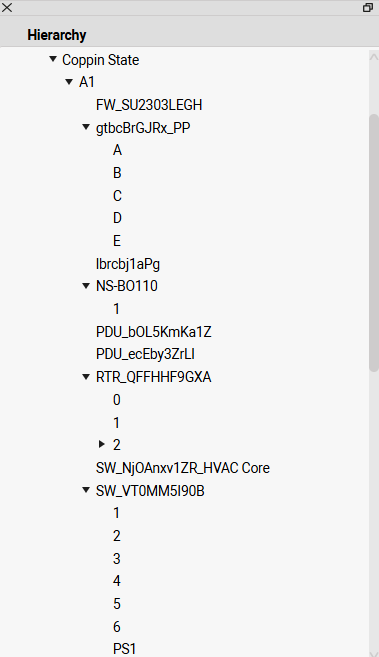Image resolution: width=379 pixels, height=657 pixels.
Task: Close the Hierarchy panel with X icon
Action: tap(7, 7)
